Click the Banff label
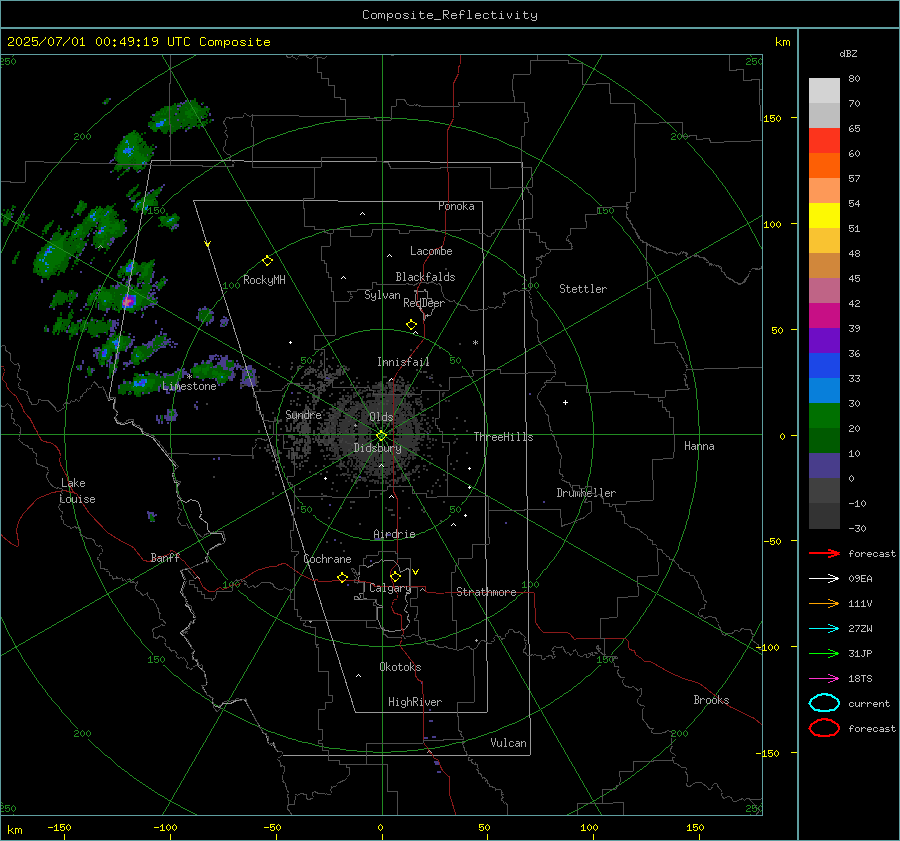 (x=165, y=557)
